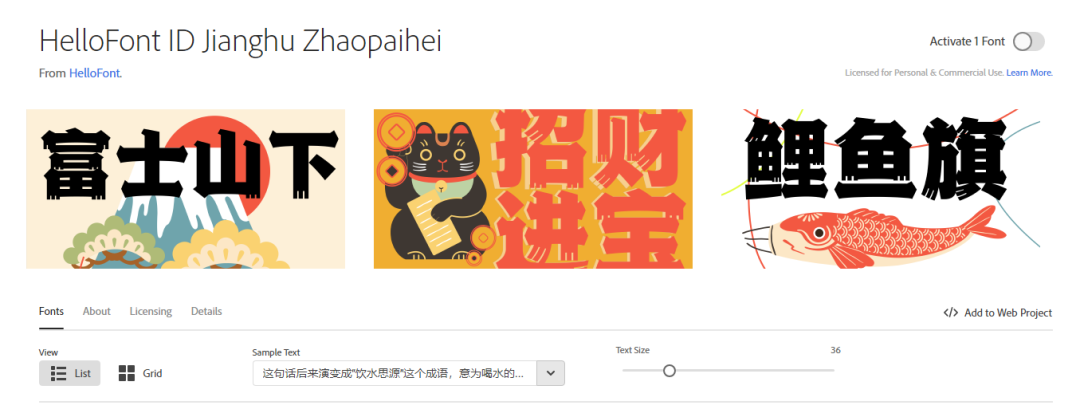The image size is (1080, 417).
Task: Open the koi fish flag sample image
Action: coord(881,189)
